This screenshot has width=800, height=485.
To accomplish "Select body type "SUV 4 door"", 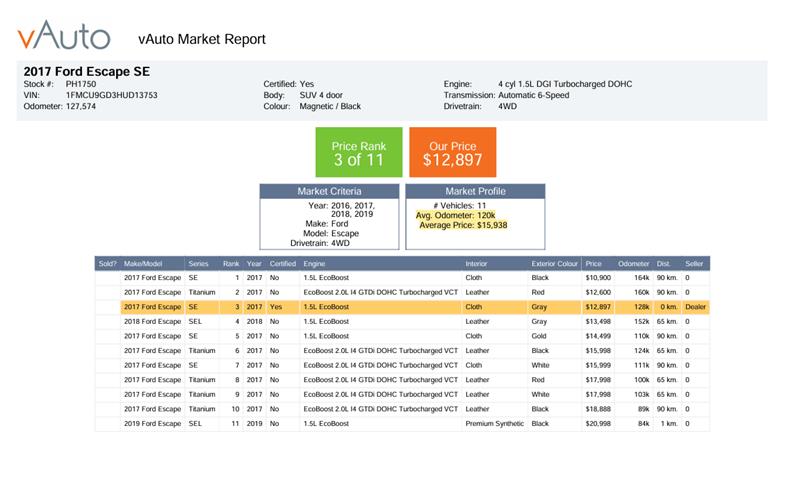I will click(x=321, y=95).
